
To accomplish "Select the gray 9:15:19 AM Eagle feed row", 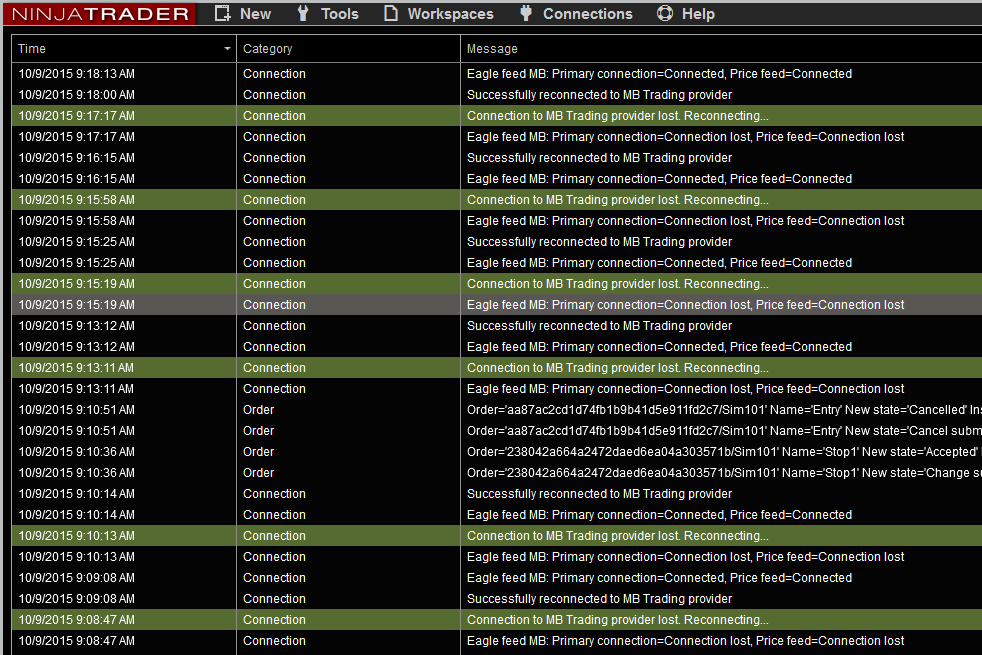I will [x=497, y=304].
